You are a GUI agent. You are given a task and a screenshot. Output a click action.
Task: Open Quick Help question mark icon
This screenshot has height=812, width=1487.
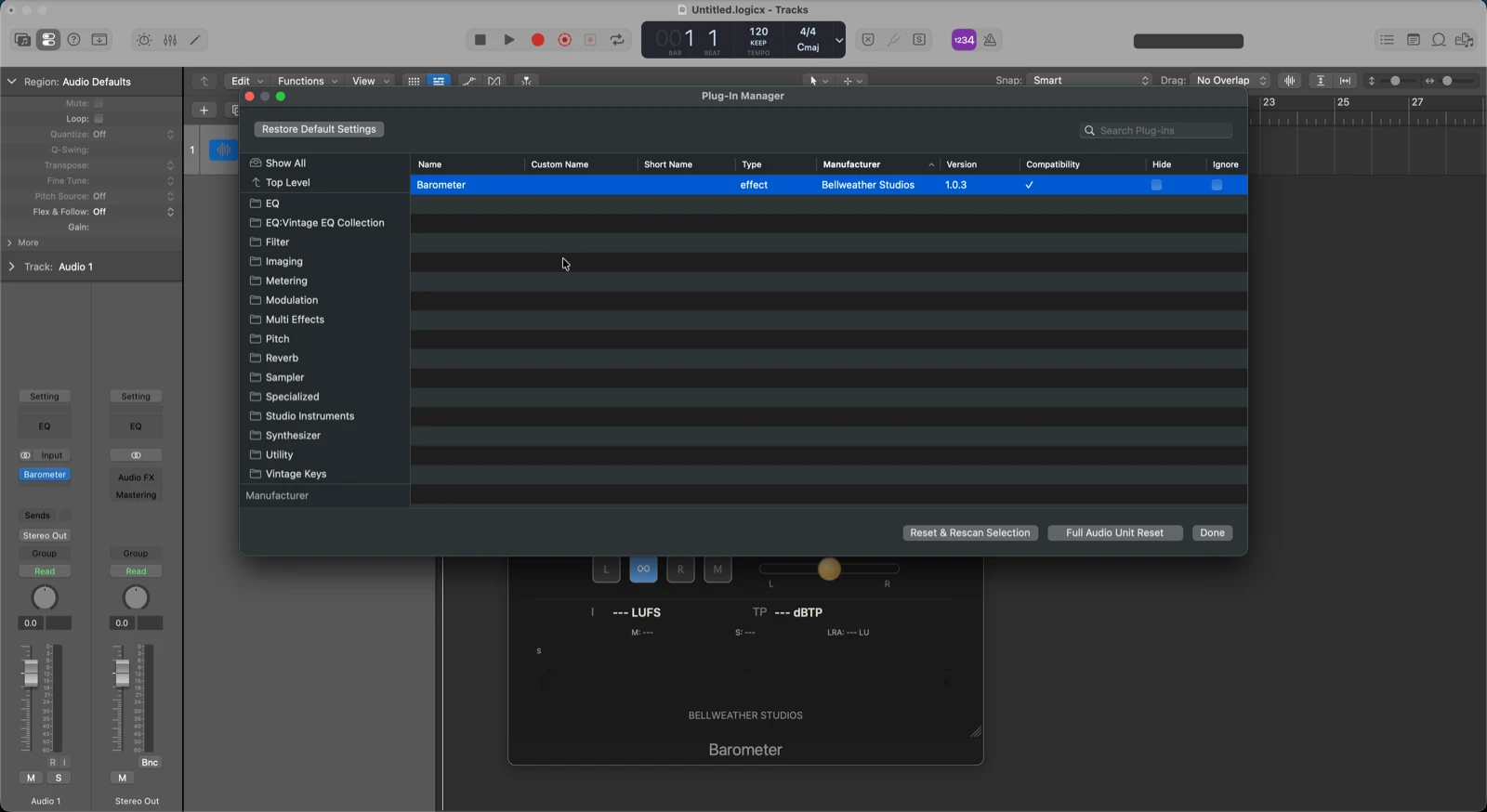(x=74, y=40)
